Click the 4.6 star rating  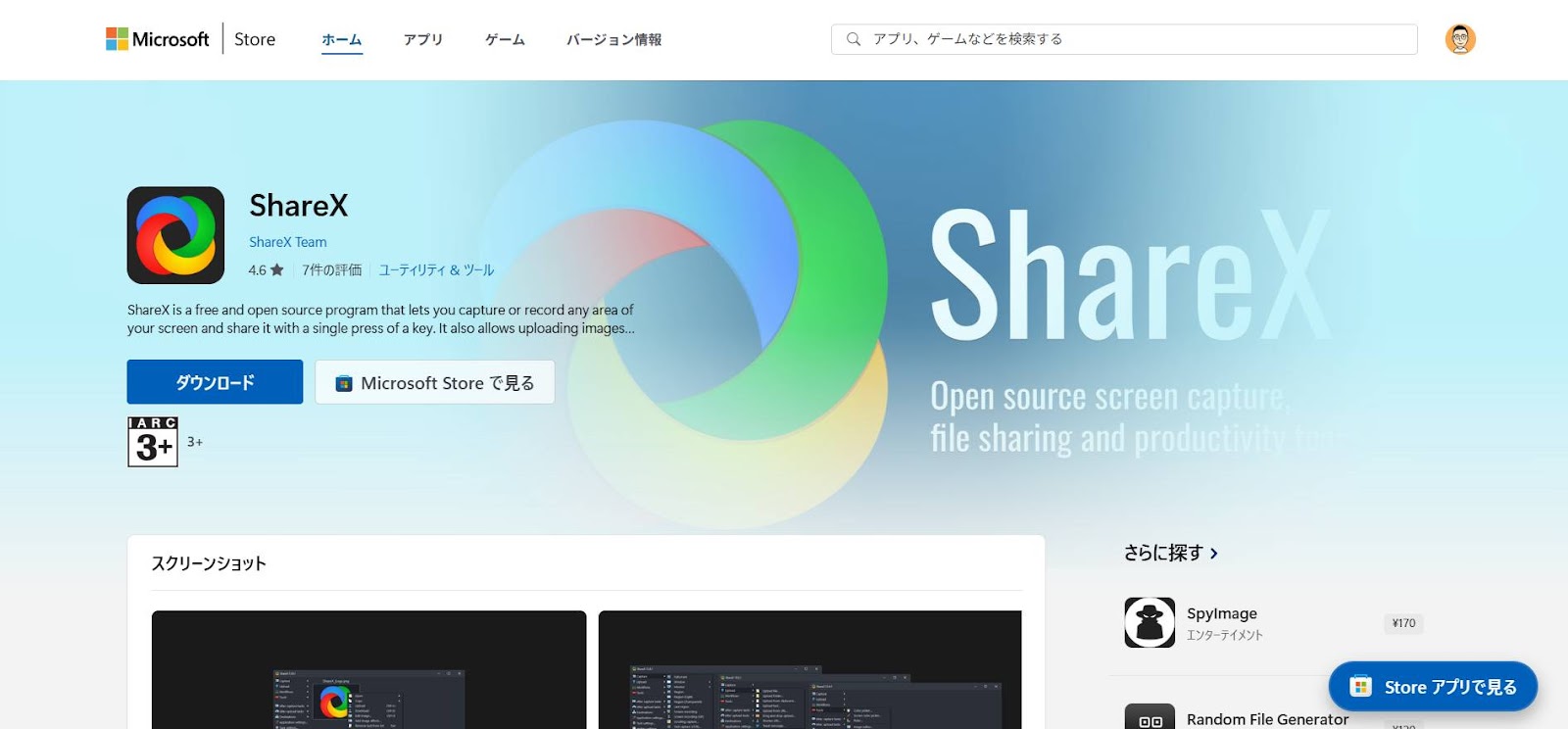pyautogui.click(x=266, y=269)
